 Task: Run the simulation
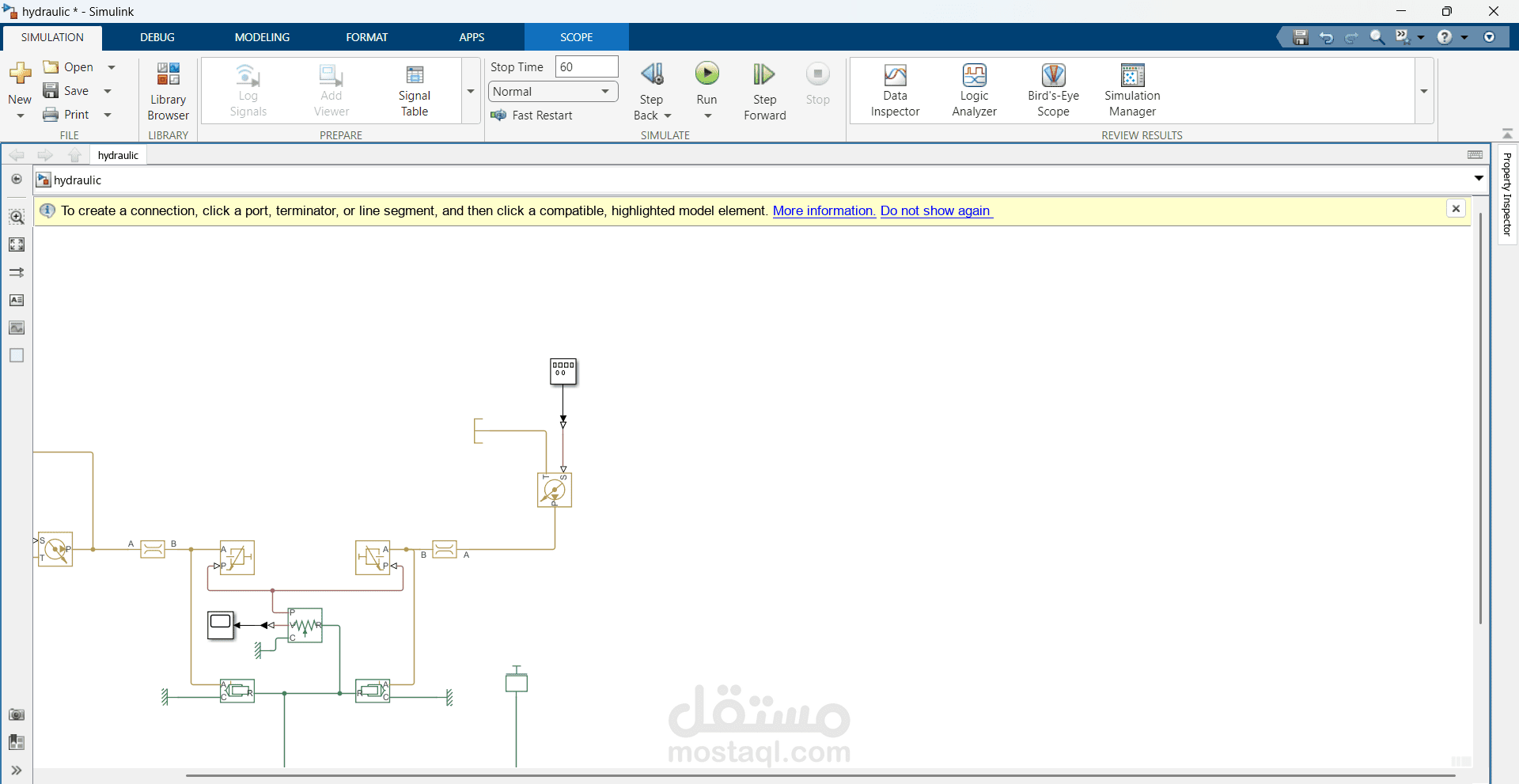(707, 74)
